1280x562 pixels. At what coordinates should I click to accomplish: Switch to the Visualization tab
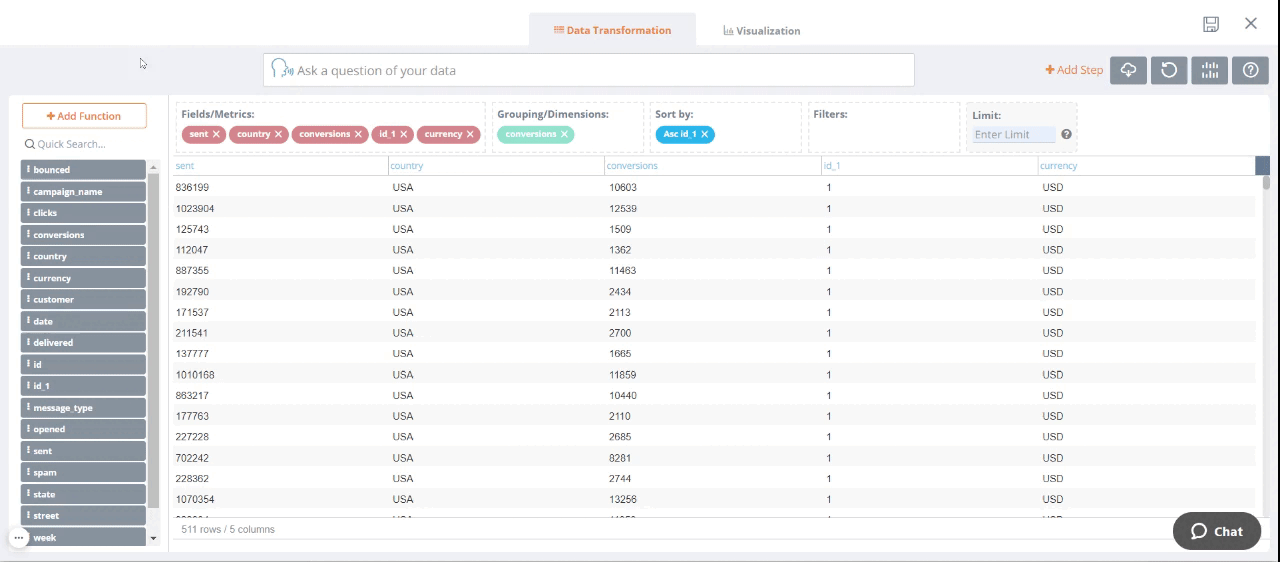pyautogui.click(x=762, y=31)
